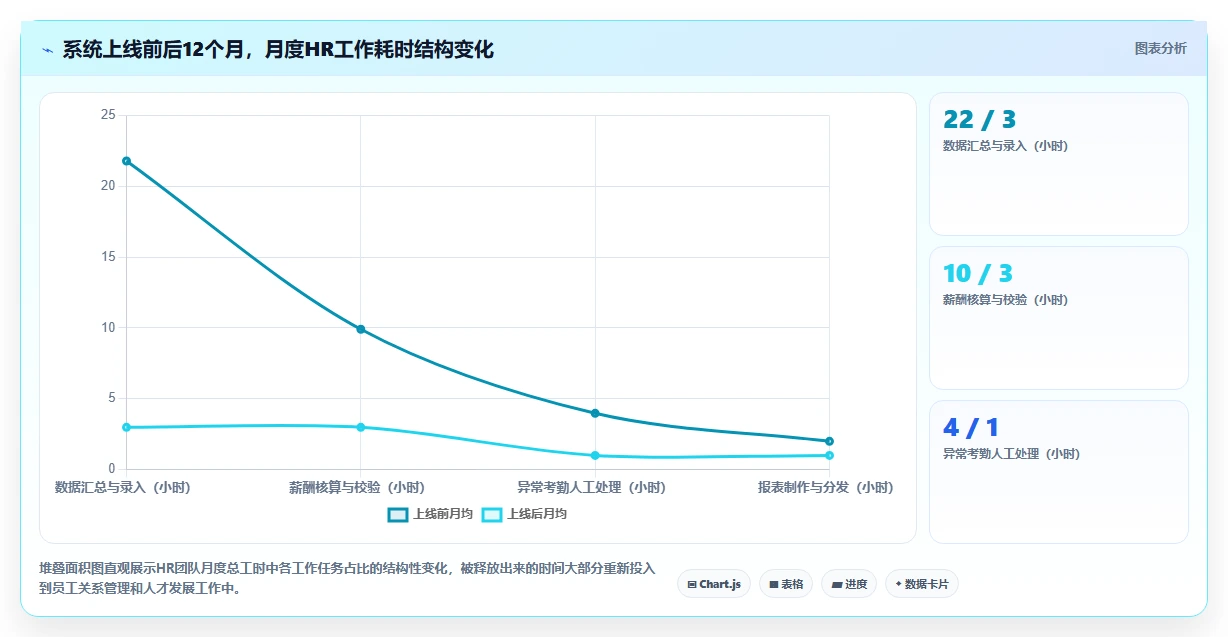Click the 图表分析 label in header
The image size is (1228, 637).
1160,48
